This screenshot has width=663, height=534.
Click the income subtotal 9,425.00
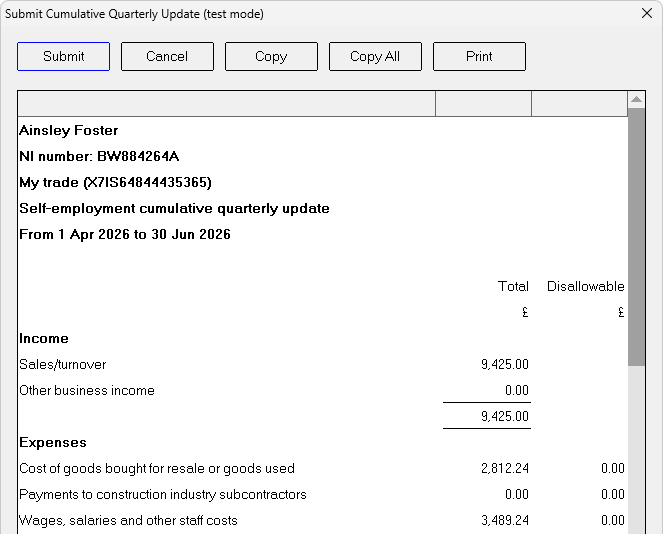[x=505, y=416]
